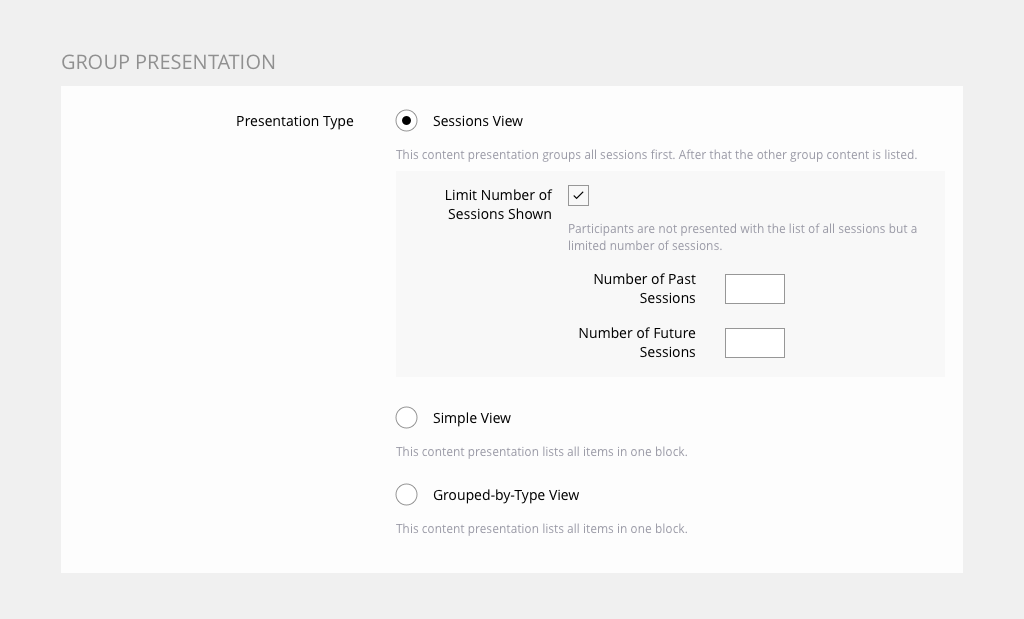Select the Simple View radio button

(x=406, y=418)
